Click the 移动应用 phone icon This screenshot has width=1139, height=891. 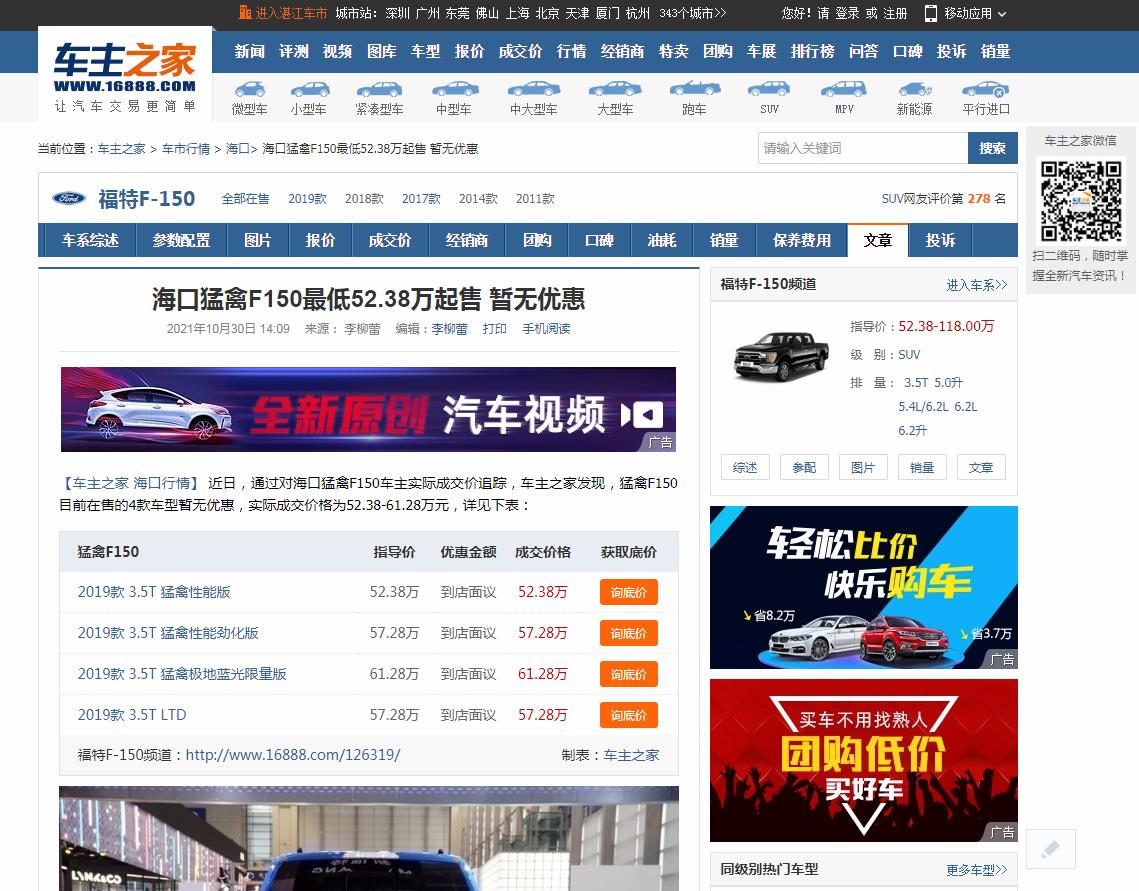point(931,13)
